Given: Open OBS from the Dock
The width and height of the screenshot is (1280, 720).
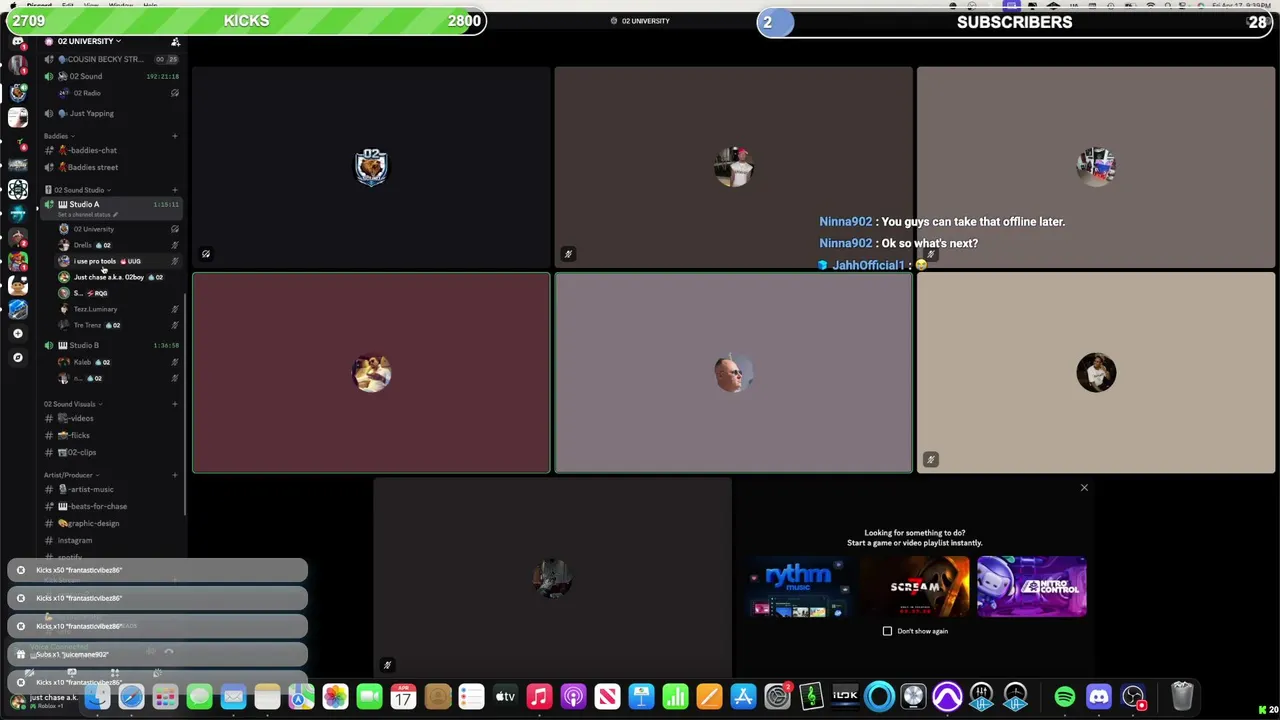Looking at the screenshot, I should (x=1133, y=697).
